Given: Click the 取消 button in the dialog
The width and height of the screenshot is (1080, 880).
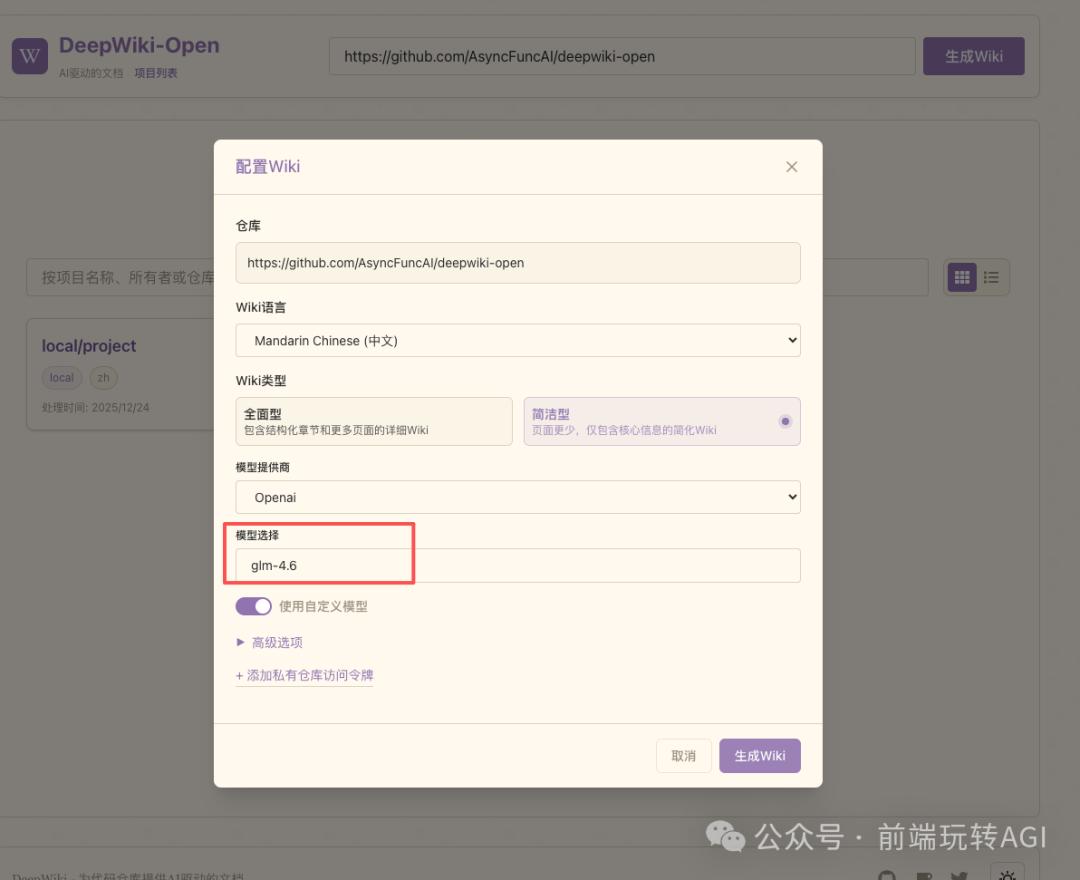Looking at the screenshot, I should [x=683, y=755].
